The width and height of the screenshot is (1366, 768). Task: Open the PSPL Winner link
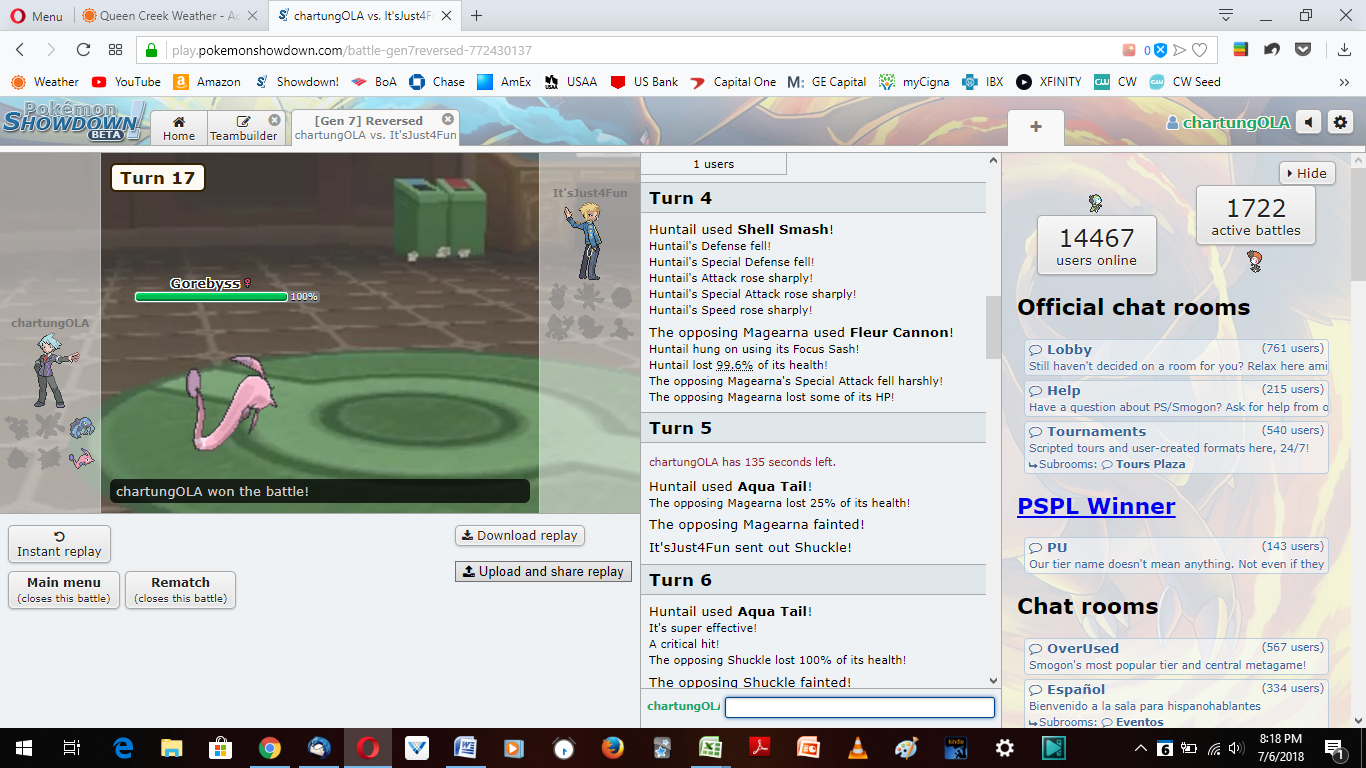point(1096,506)
